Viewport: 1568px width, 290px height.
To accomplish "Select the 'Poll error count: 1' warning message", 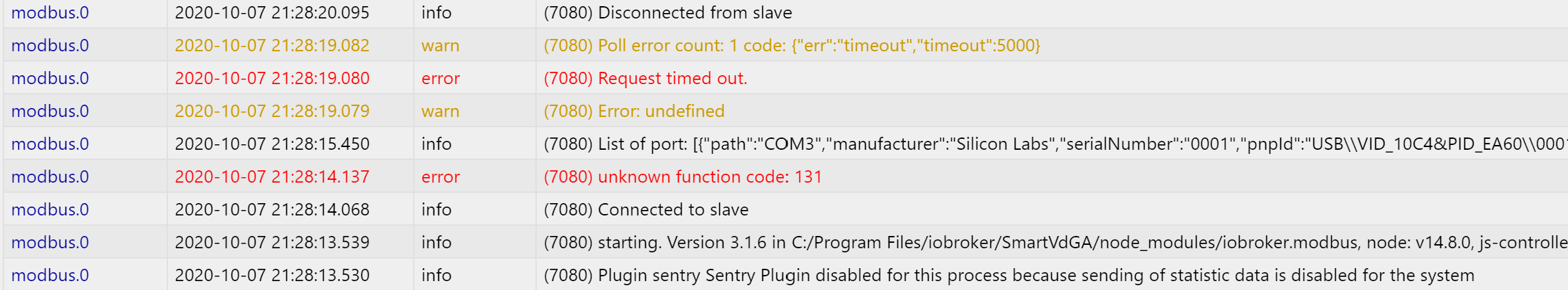I will click(x=792, y=46).
